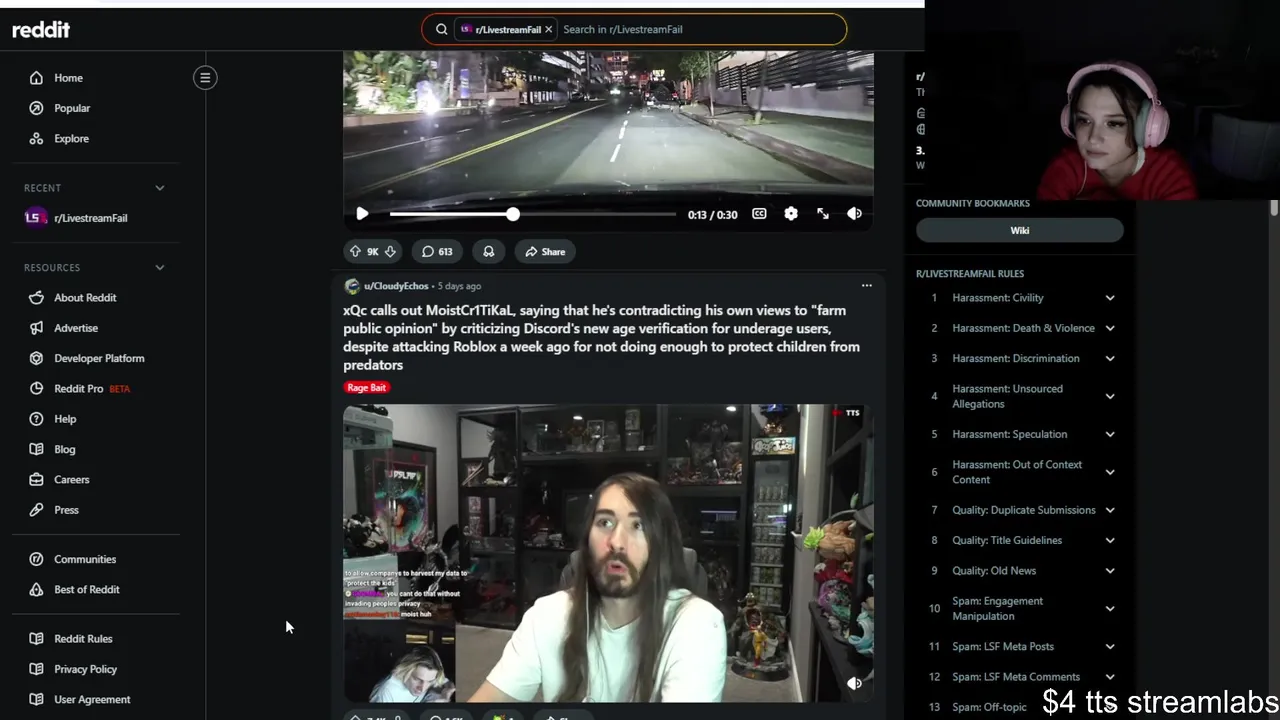Toggle closed captions on the video
Screen dimensions: 1280x720
(759, 214)
